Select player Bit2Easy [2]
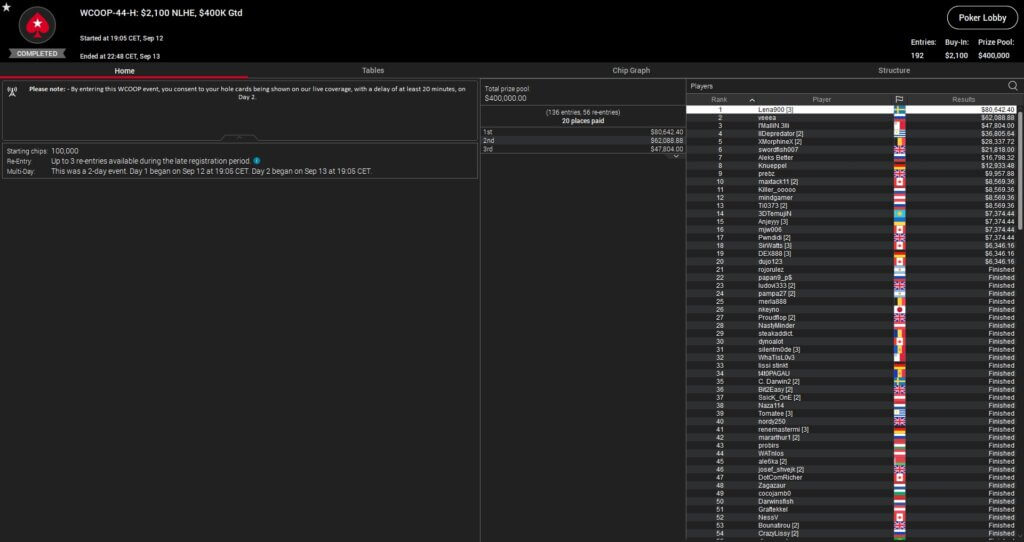The image size is (1024, 542). pyautogui.click(x=852, y=390)
